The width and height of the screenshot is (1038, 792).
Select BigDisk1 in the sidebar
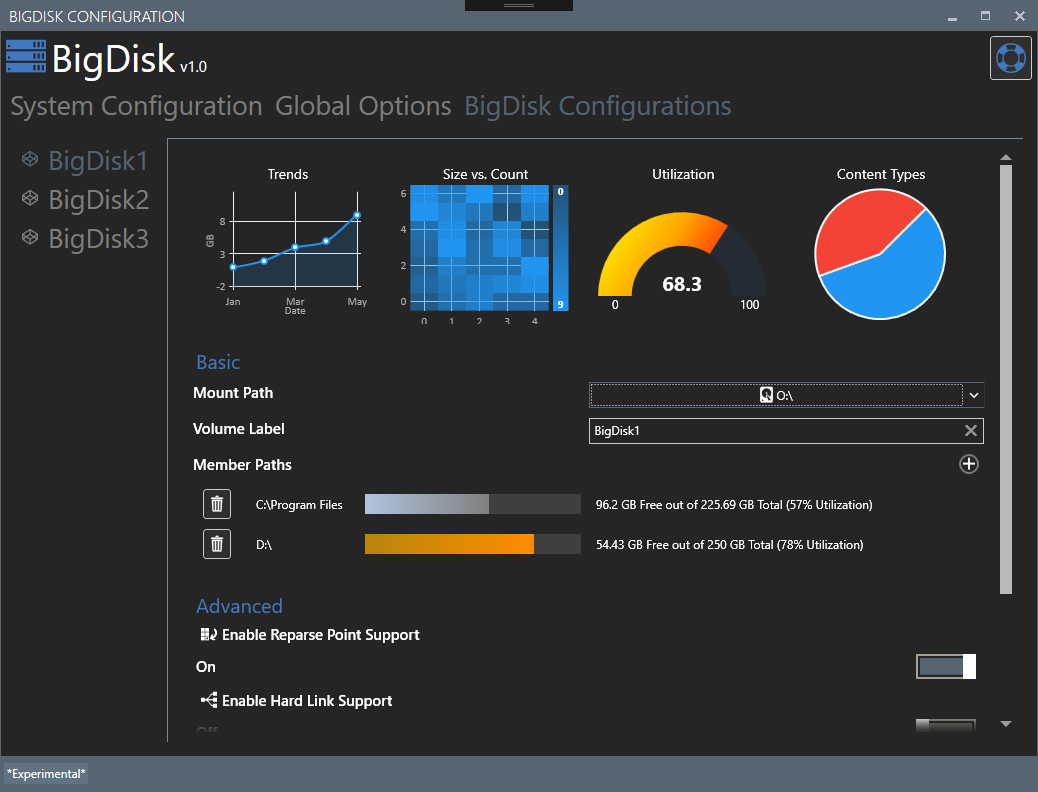(x=98, y=160)
